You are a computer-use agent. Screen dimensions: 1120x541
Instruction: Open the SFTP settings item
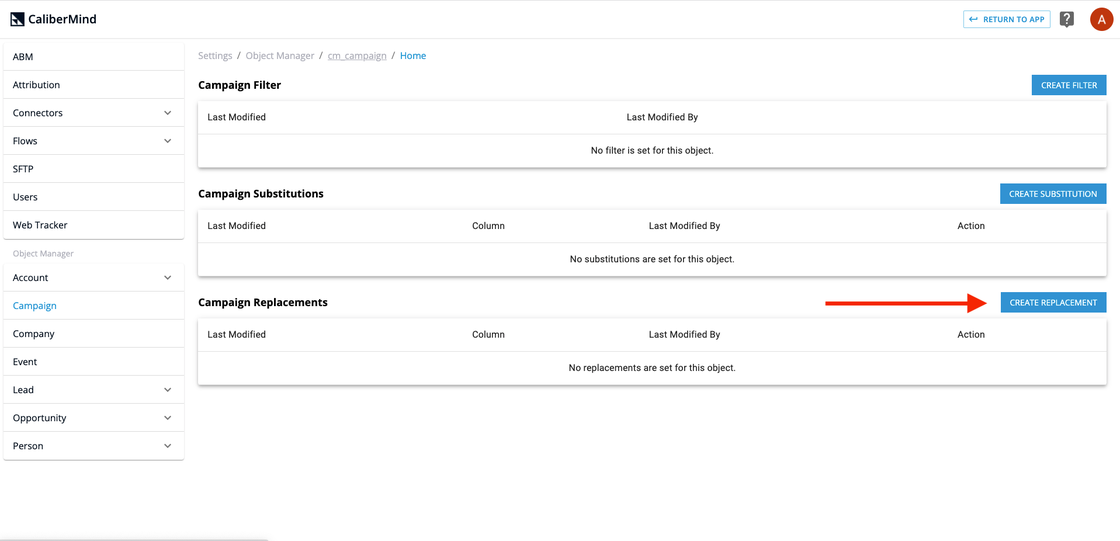pyautogui.click(x=94, y=169)
